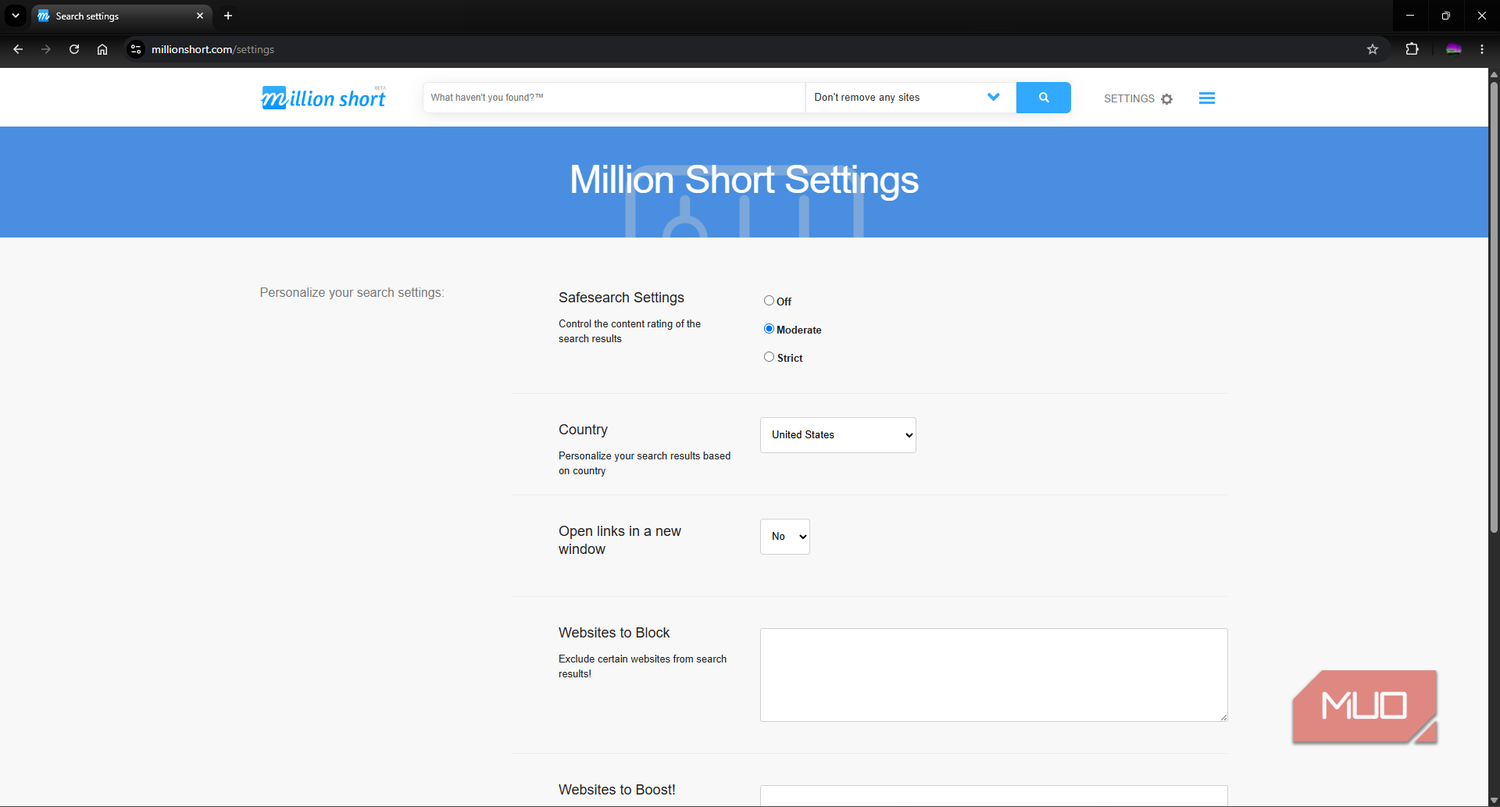Click the browser forward arrow
The width and height of the screenshot is (1500, 807).
tap(46, 49)
